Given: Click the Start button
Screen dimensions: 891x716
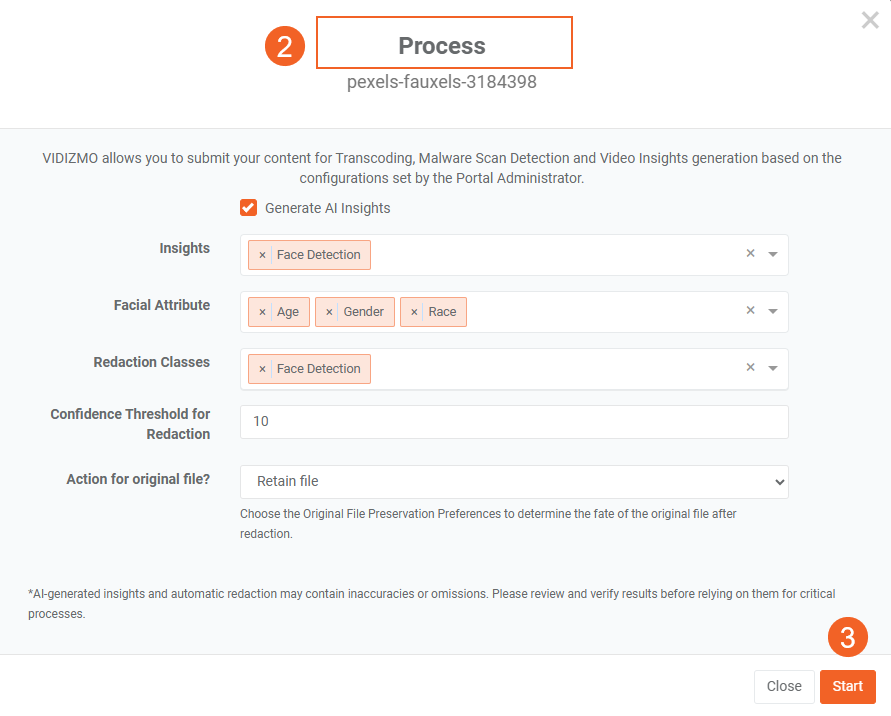Looking at the screenshot, I should pos(847,686).
